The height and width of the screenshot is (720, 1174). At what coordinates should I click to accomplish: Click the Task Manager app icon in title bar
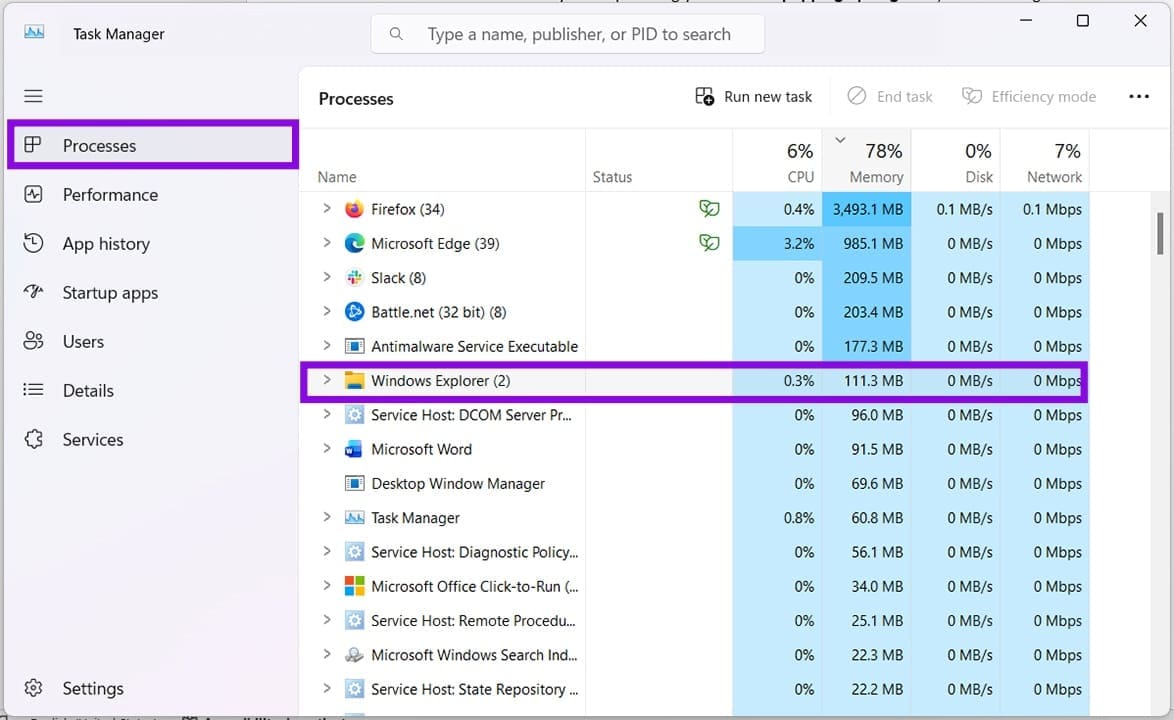[34, 32]
